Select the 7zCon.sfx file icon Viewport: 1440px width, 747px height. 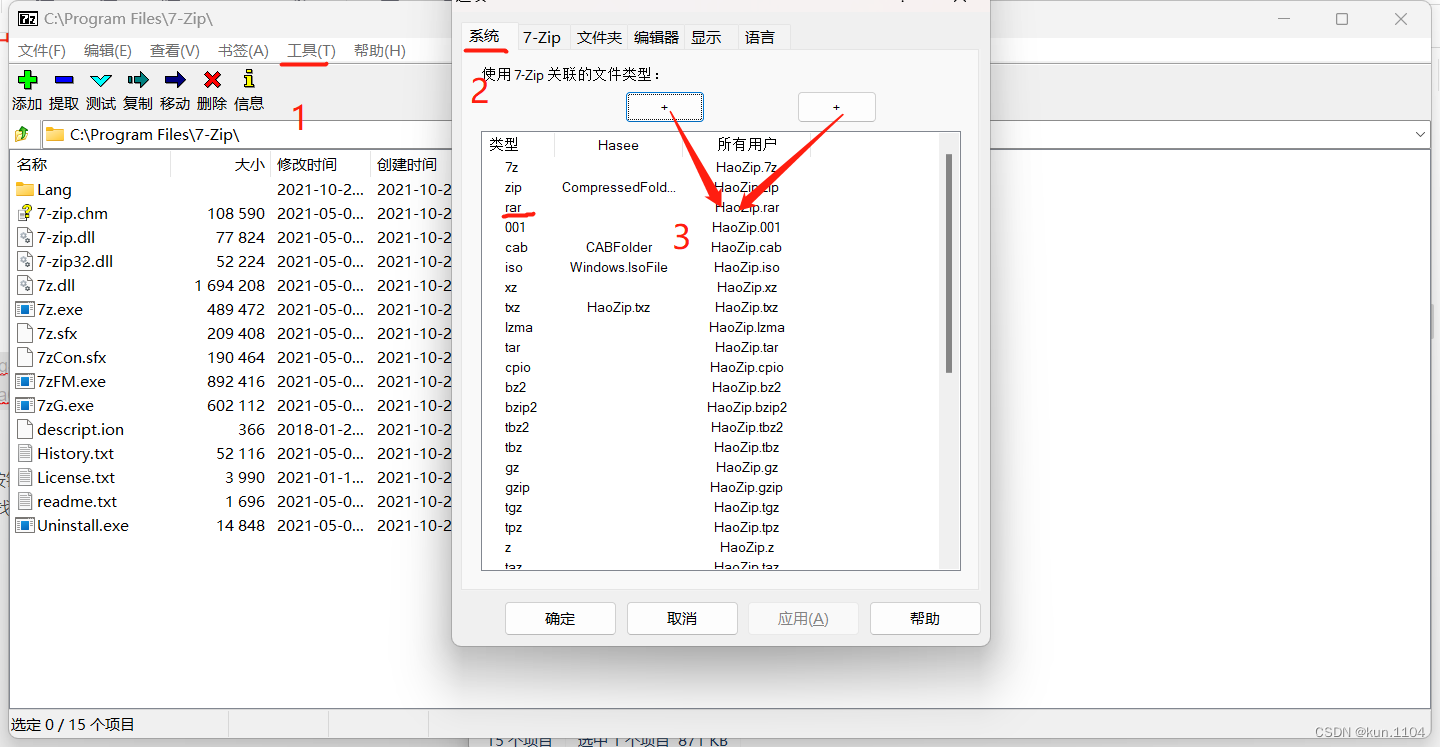(x=25, y=357)
